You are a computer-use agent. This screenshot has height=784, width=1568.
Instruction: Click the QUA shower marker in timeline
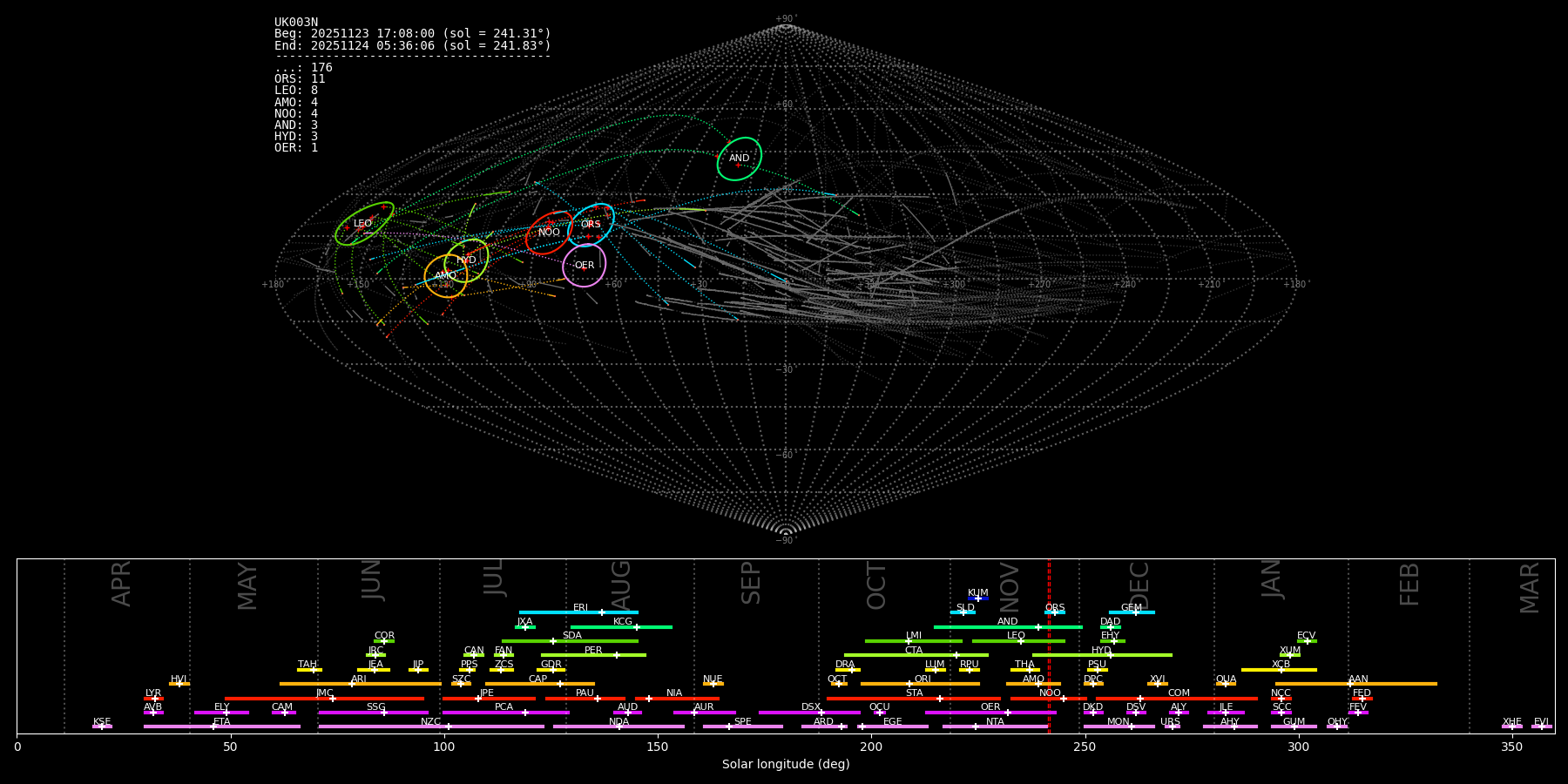pyautogui.click(x=1226, y=684)
